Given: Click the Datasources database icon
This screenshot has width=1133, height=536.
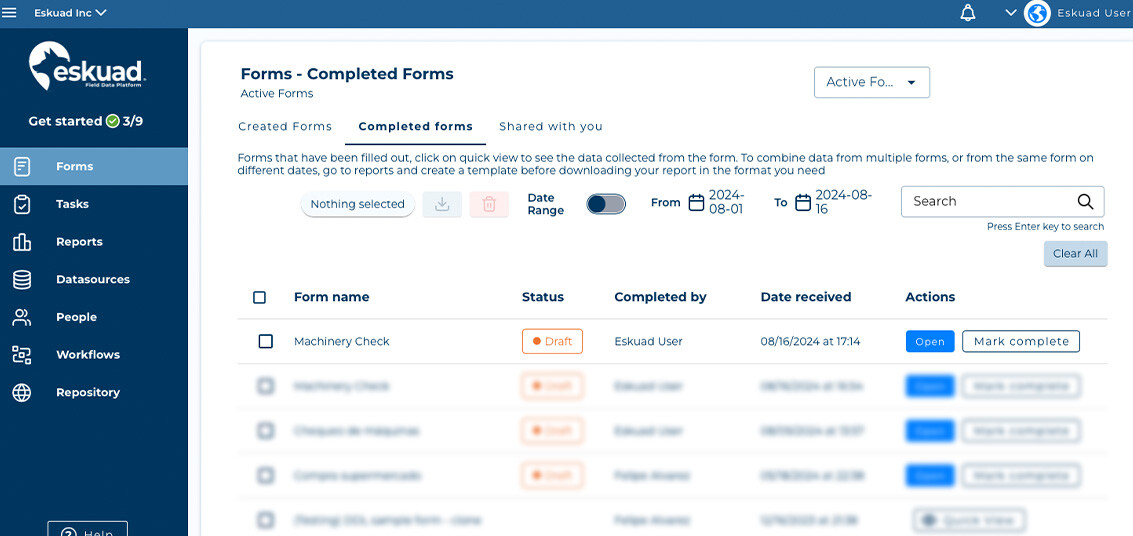Looking at the screenshot, I should 22,280.
